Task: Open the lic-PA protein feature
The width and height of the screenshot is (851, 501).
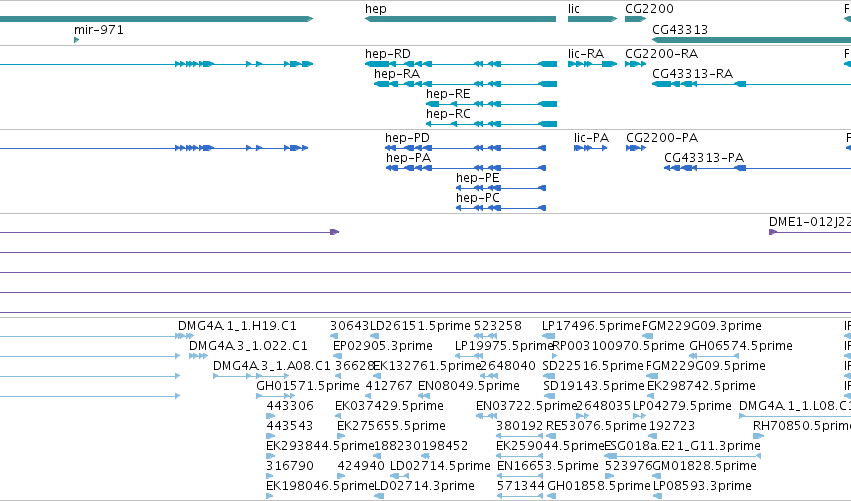Action: coord(590,148)
